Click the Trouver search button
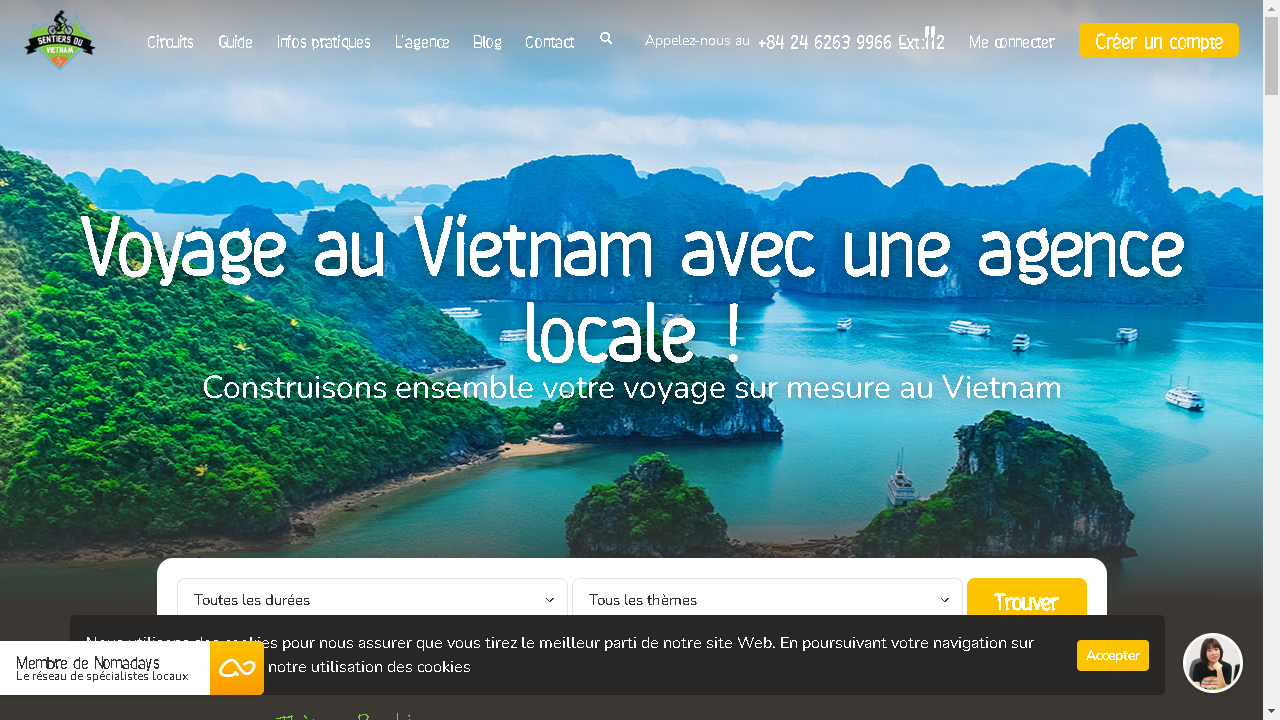Viewport: 1280px width, 720px height. [x=1026, y=602]
